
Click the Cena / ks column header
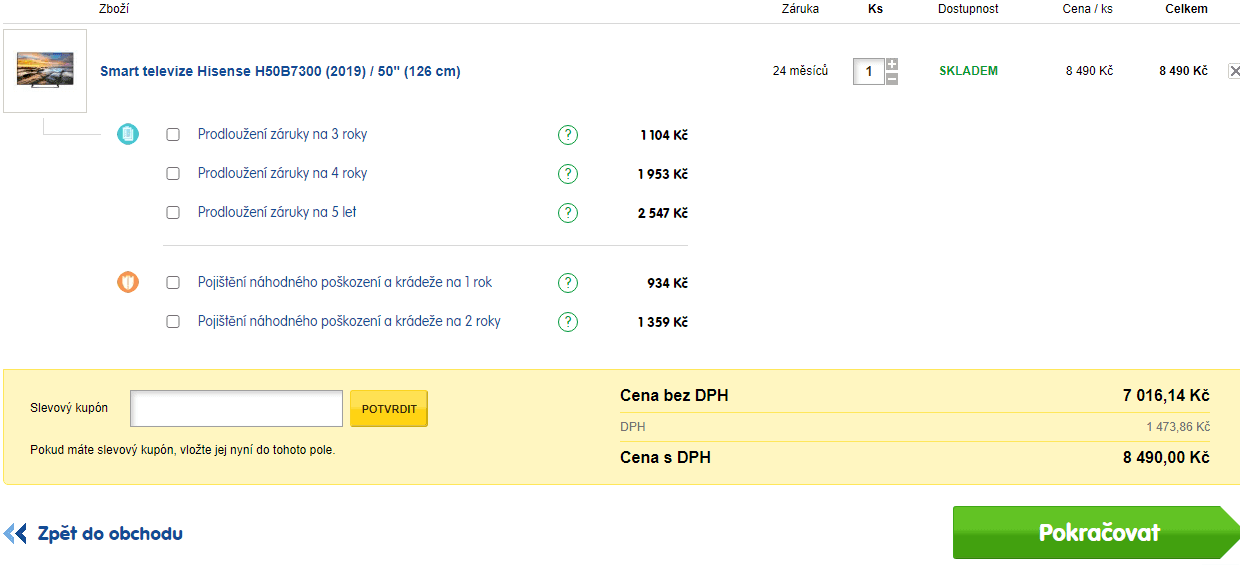pyautogui.click(x=1087, y=9)
